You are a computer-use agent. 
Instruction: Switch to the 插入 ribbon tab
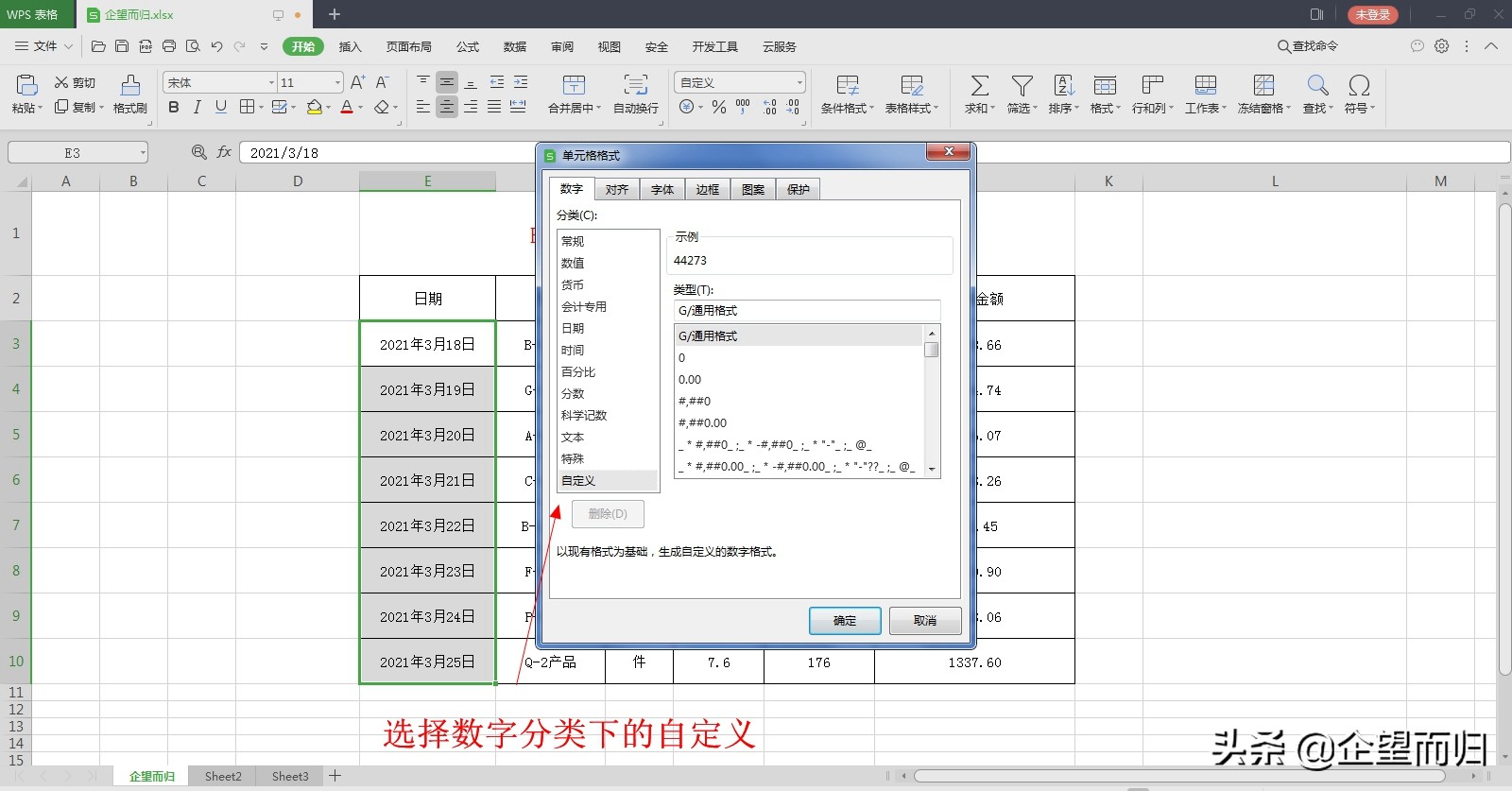click(x=351, y=46)
